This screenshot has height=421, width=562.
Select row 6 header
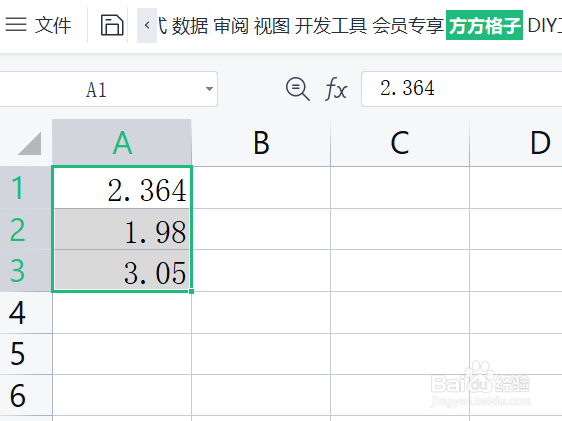pos(25,396)
